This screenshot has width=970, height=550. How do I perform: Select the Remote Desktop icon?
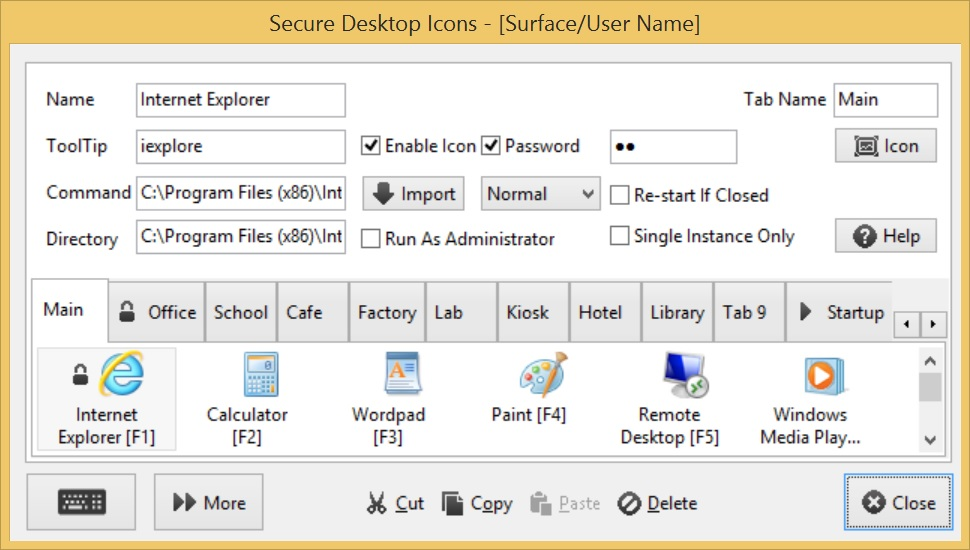point(685,375)
